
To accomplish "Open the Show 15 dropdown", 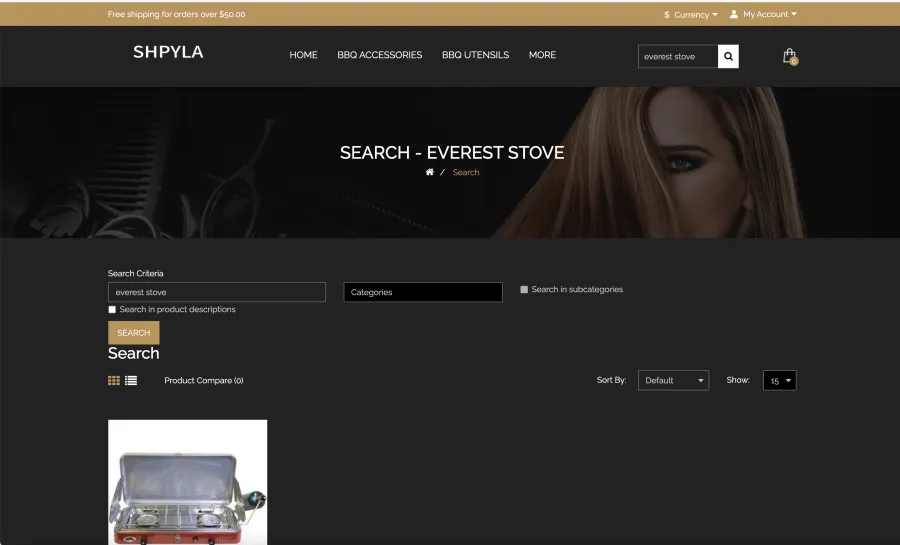I will pyautogui.click(x=779, y=380).
